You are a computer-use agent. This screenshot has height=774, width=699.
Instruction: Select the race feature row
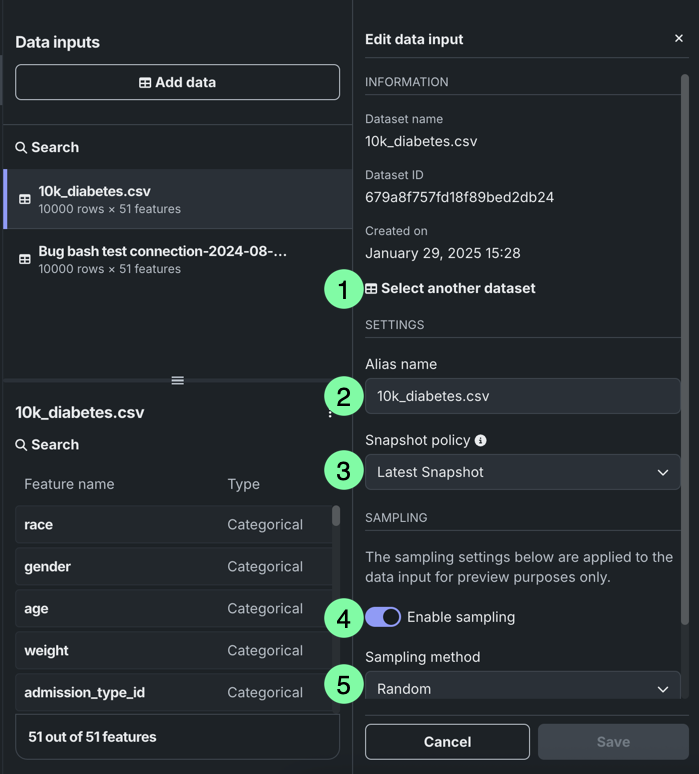tap(170, 524)
